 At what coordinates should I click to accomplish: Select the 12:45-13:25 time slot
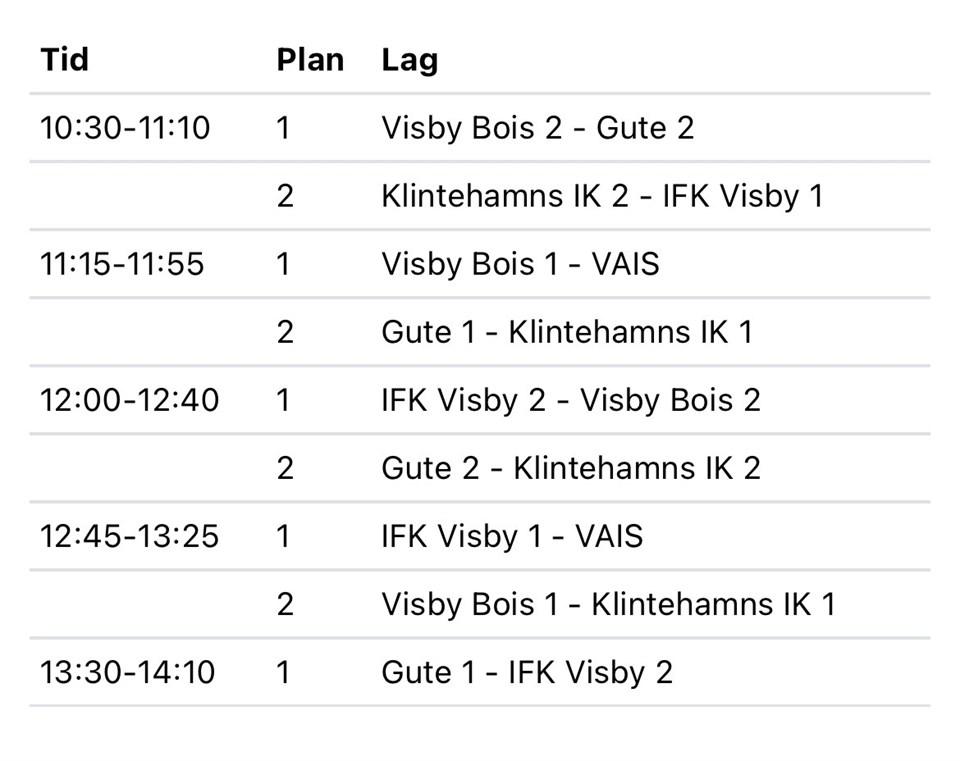click(129, 536)
